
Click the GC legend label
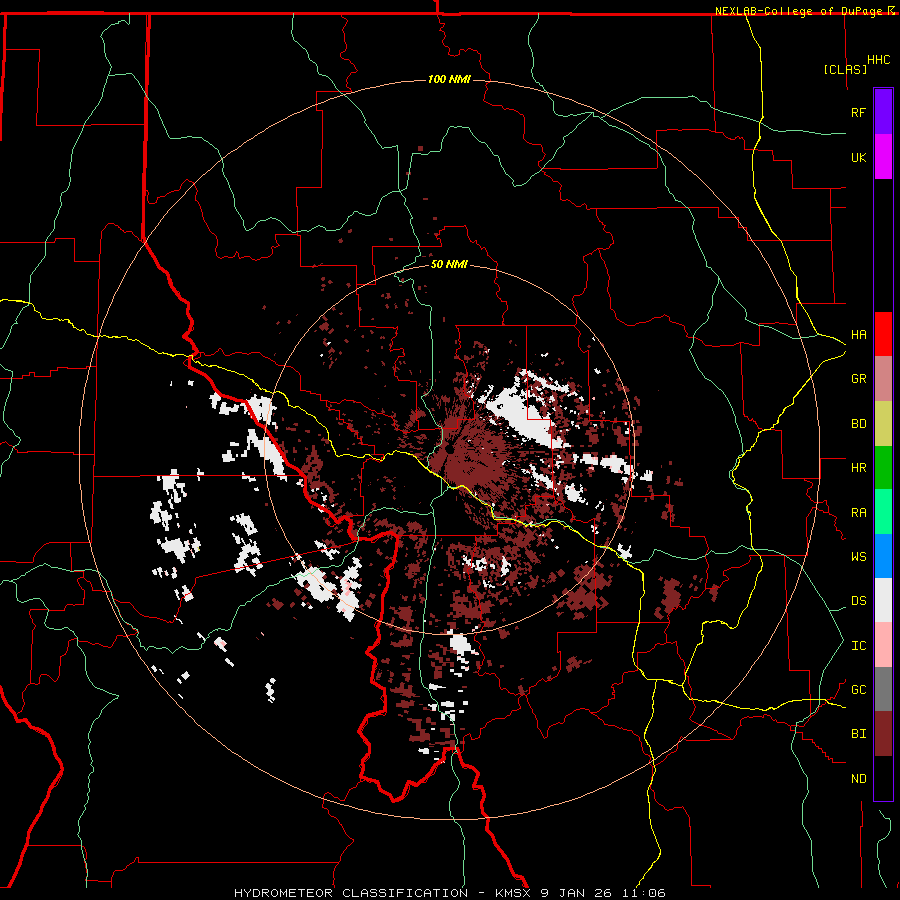[858, 690]
